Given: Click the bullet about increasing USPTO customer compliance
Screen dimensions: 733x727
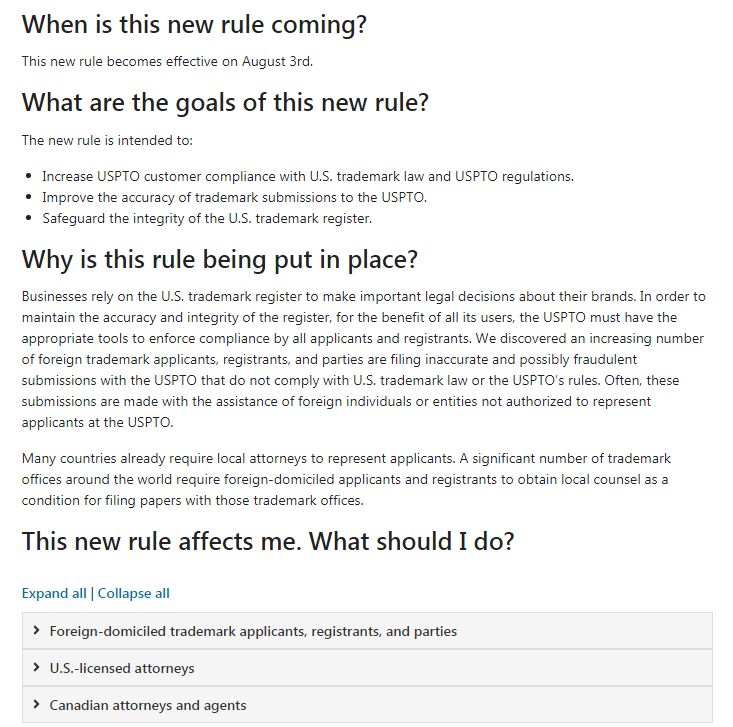Looking at the screenshot, I should (x=308, y=176).
